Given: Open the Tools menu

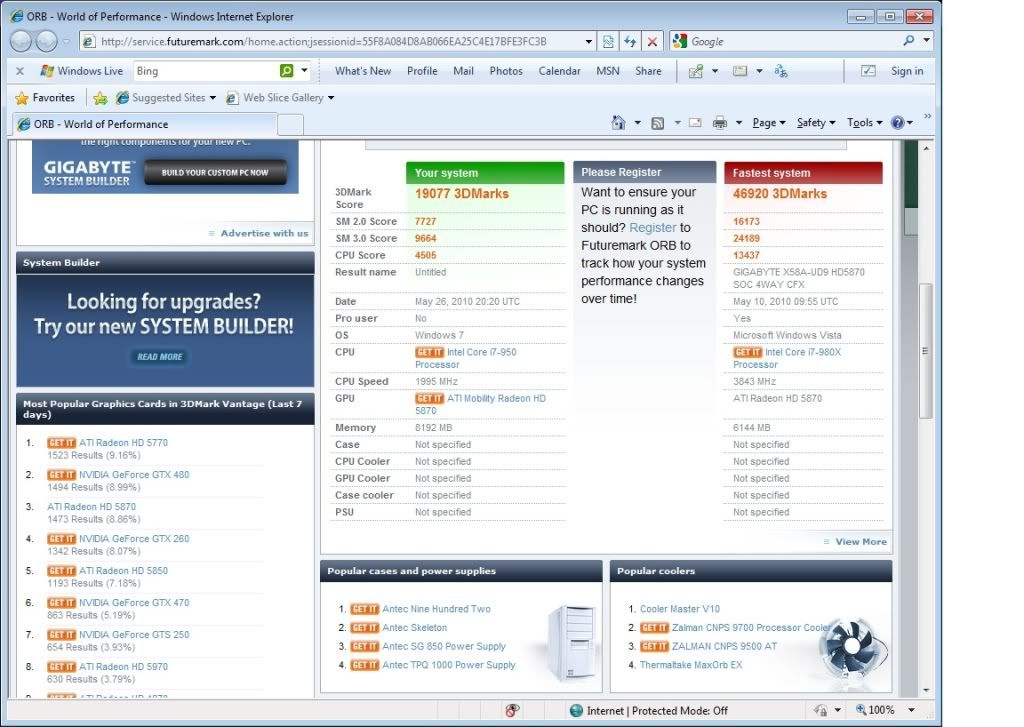Looking at the screenshot, I should pyautogui.click(x=865, y=123).
